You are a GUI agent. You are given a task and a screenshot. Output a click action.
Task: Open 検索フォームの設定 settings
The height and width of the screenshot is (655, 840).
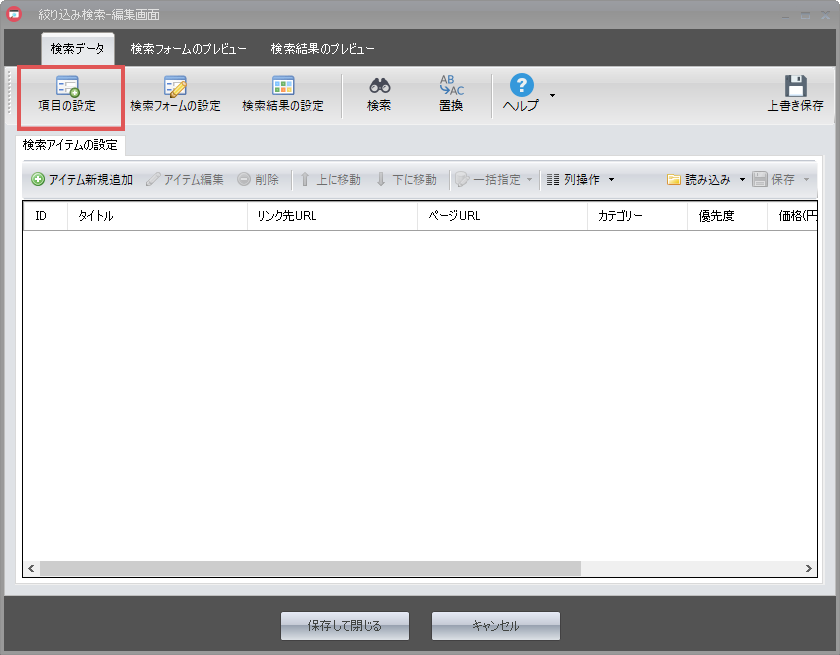[x=175, y=95]
